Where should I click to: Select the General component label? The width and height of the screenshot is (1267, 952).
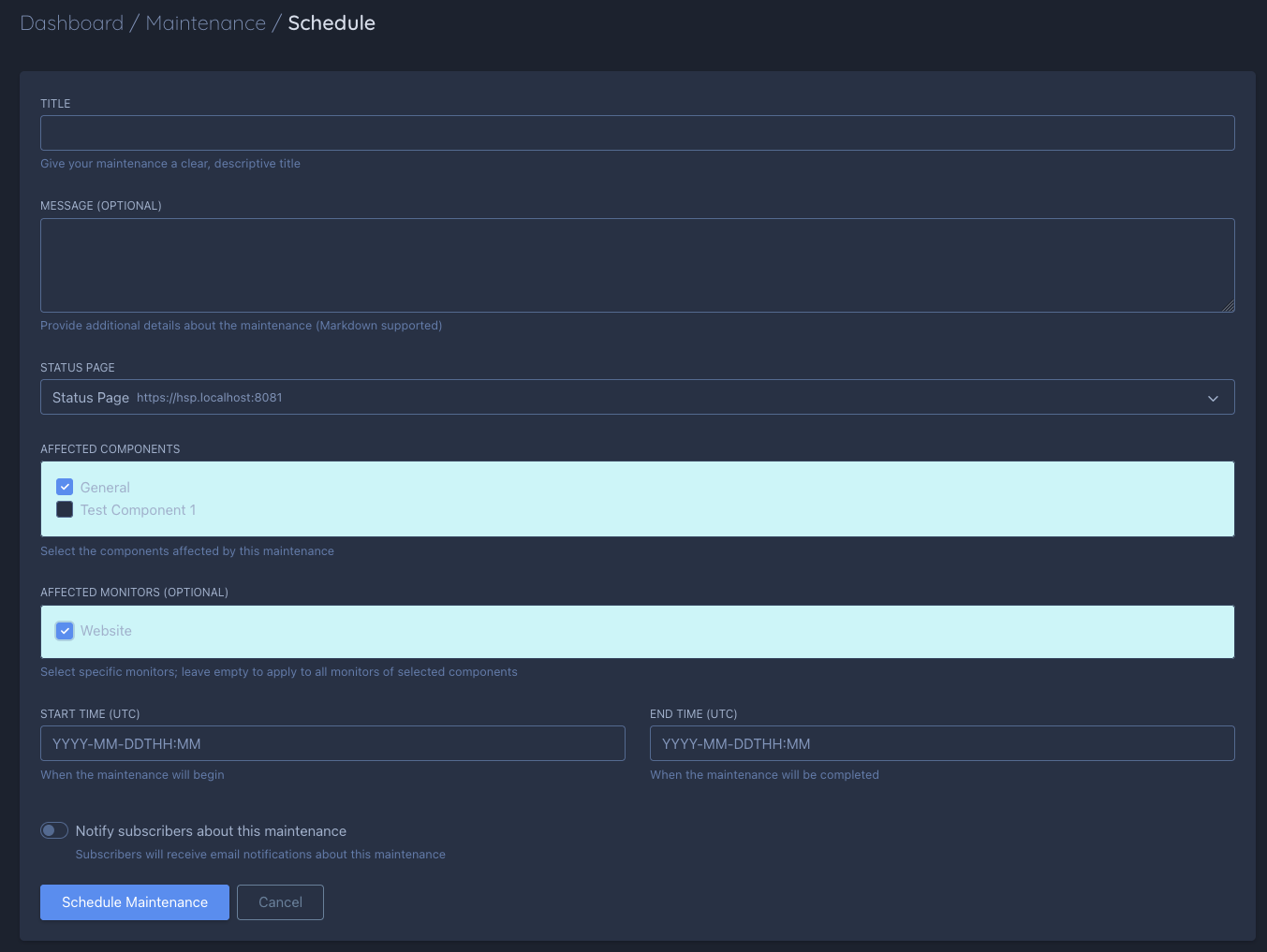click(105, 487)
